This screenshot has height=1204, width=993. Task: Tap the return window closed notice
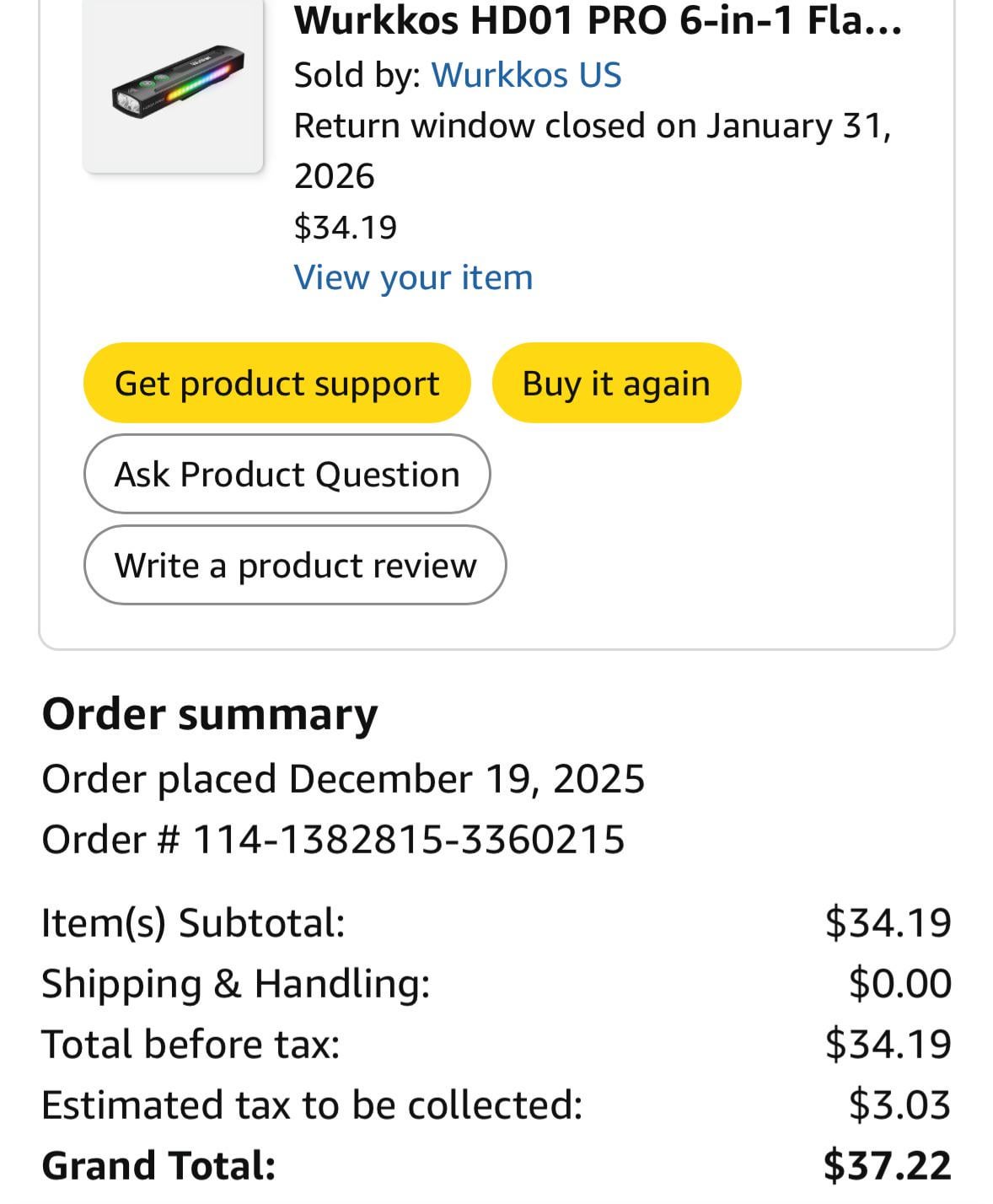[x=592, y=150]
